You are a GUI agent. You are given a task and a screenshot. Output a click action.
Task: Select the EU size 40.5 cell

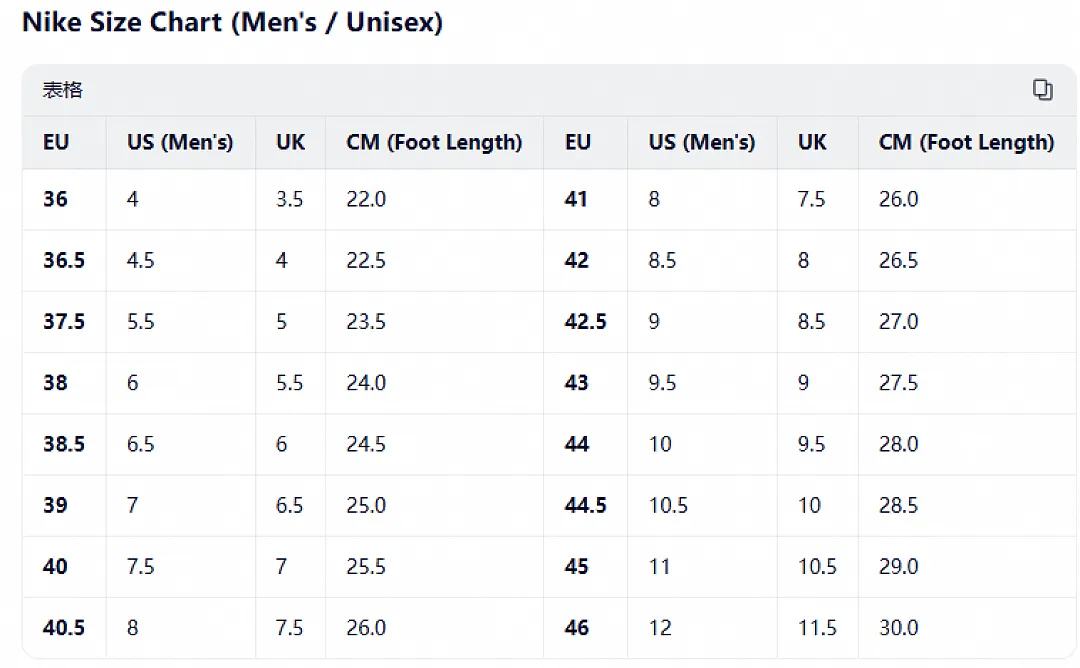(64, 628)
